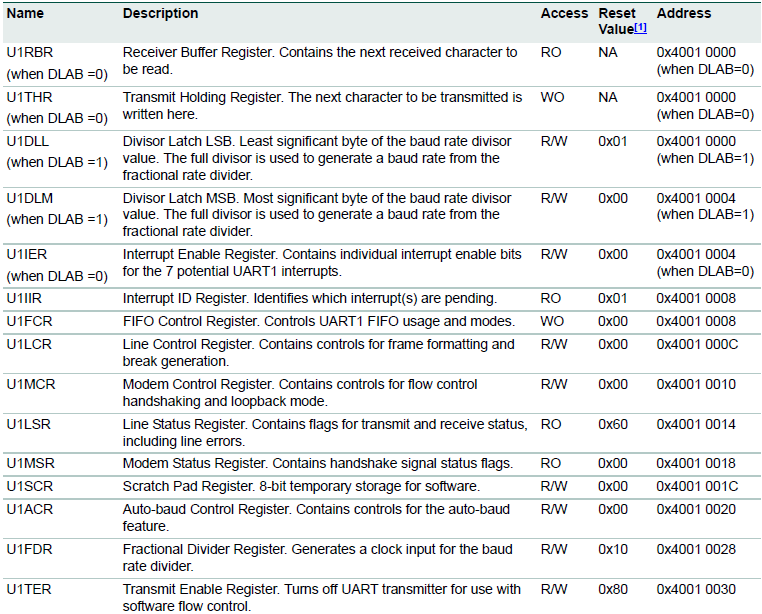This screenshot has width=762, height=614.
Task: Click the 0x80 reset value of U1TER
Action: point(612,590)
